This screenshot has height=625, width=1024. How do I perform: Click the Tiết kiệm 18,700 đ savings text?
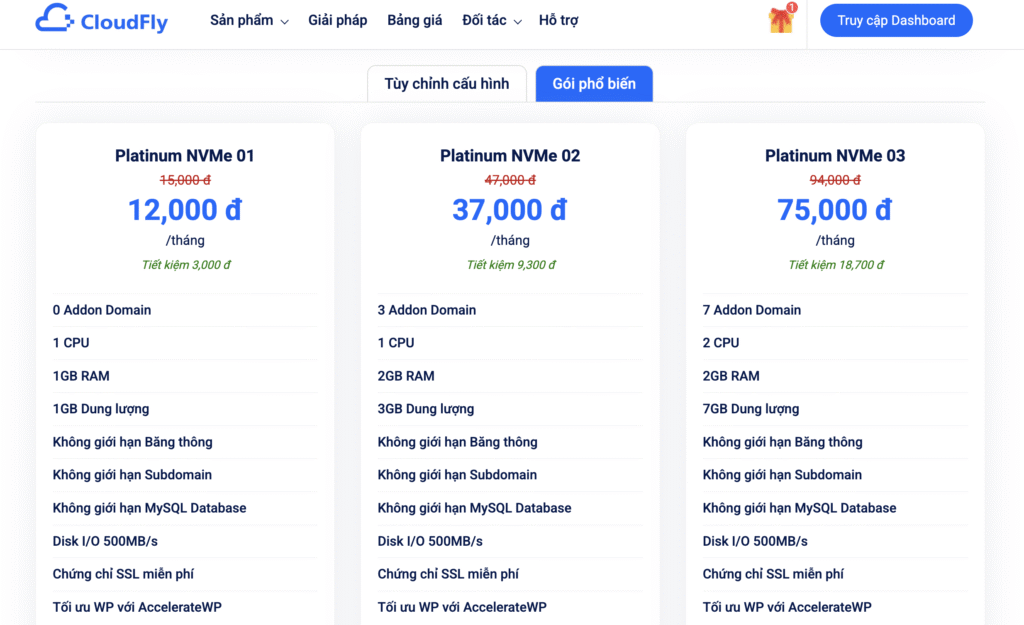pos(835,265)
